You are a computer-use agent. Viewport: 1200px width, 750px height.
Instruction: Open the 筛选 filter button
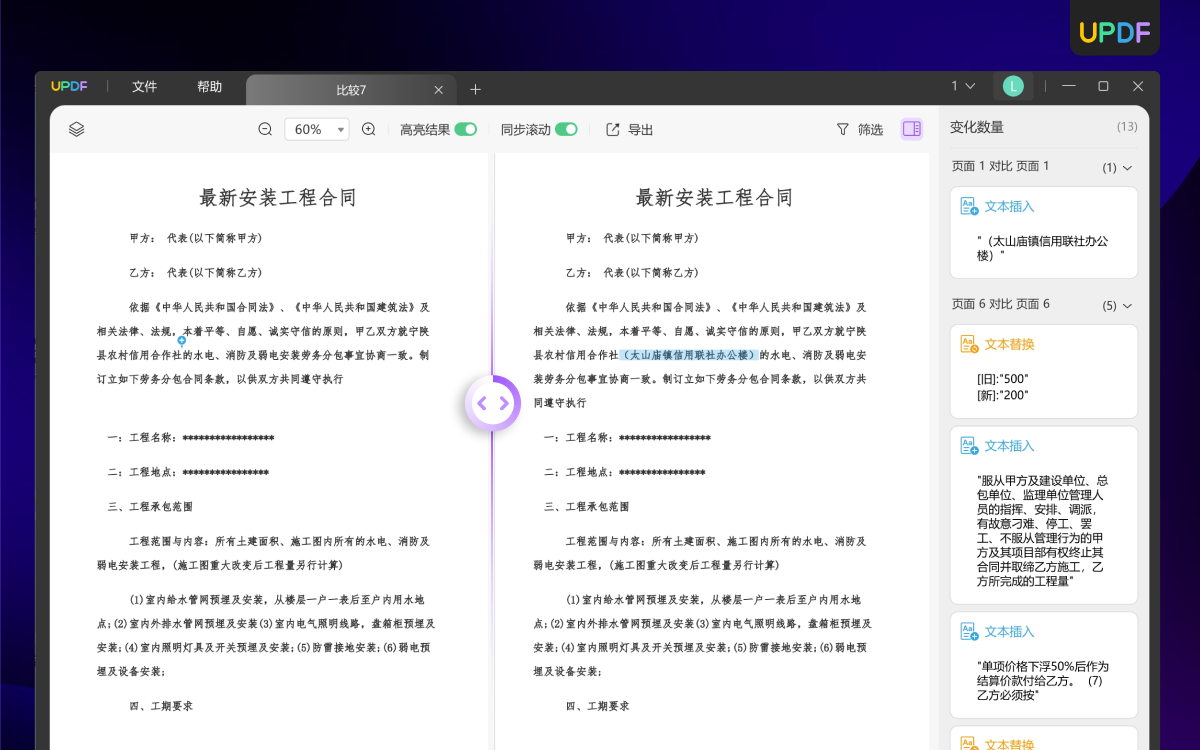pyautogui.click(x=860, y=129)
